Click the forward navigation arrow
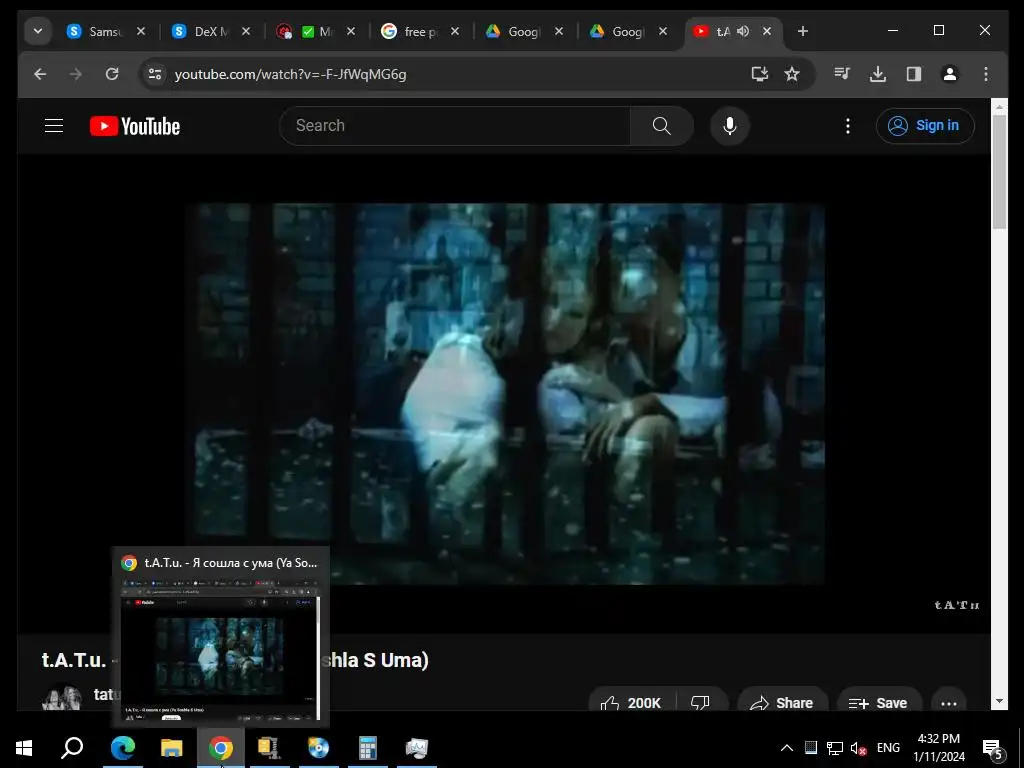 tap(76, 74)
